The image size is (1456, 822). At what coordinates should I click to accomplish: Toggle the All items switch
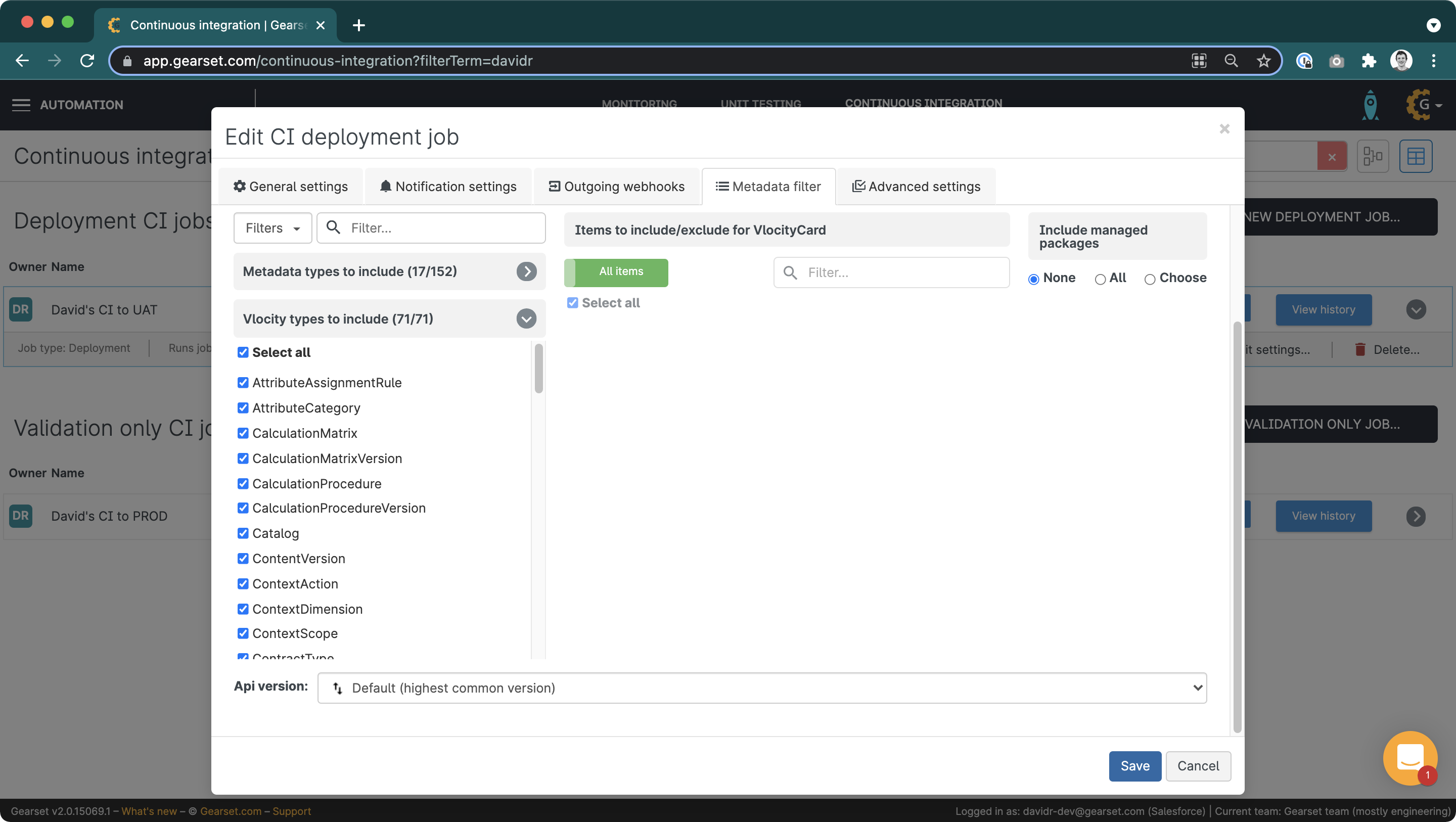(x=616, y=272)
